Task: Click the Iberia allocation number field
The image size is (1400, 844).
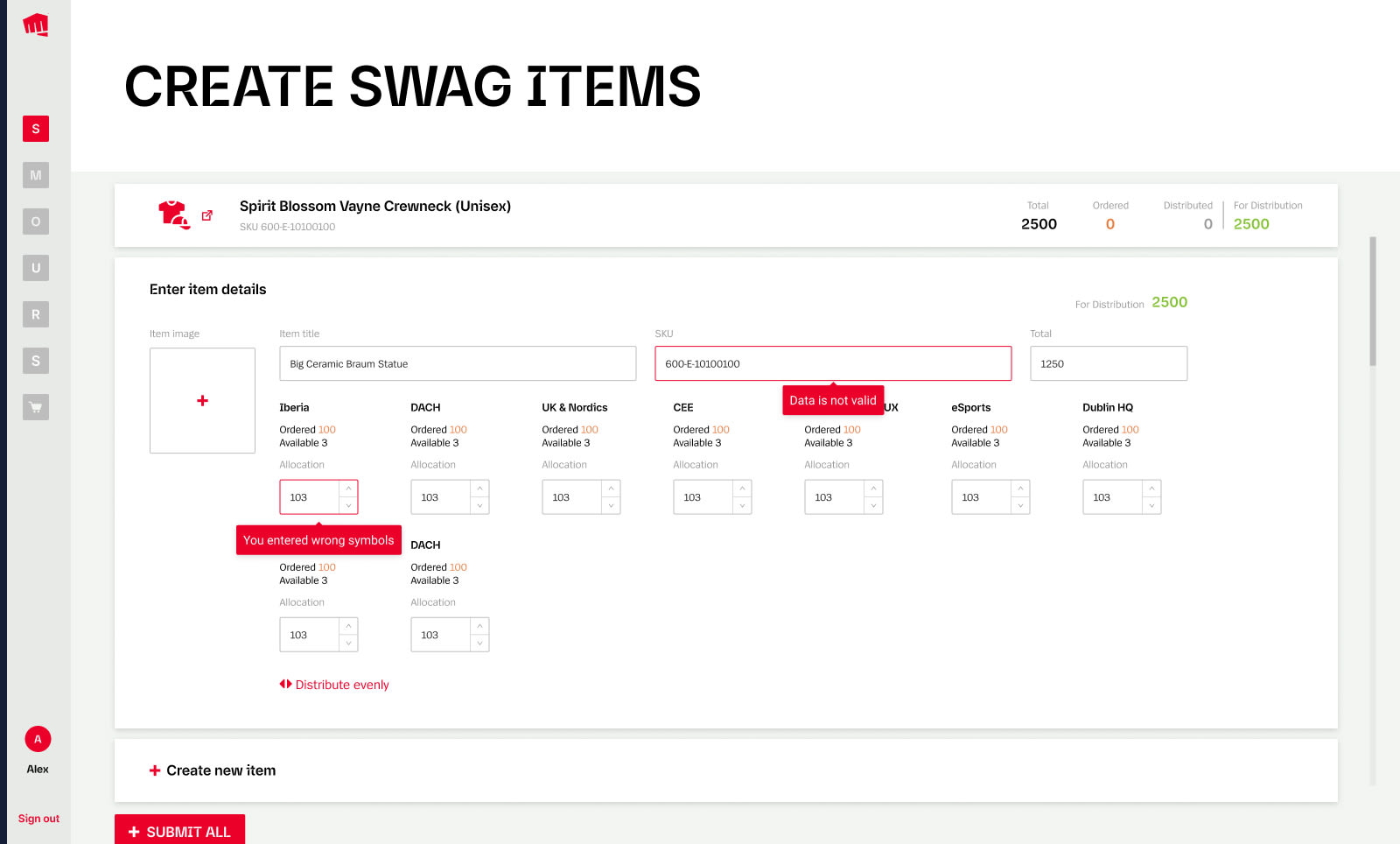Action: 310,497
